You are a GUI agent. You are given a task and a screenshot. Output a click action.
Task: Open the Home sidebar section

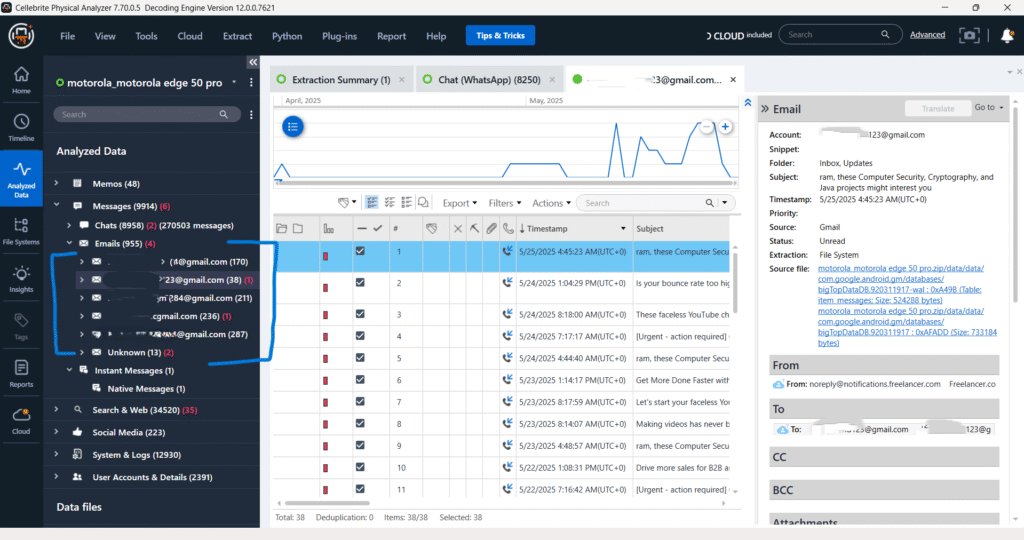click(21, 80)
